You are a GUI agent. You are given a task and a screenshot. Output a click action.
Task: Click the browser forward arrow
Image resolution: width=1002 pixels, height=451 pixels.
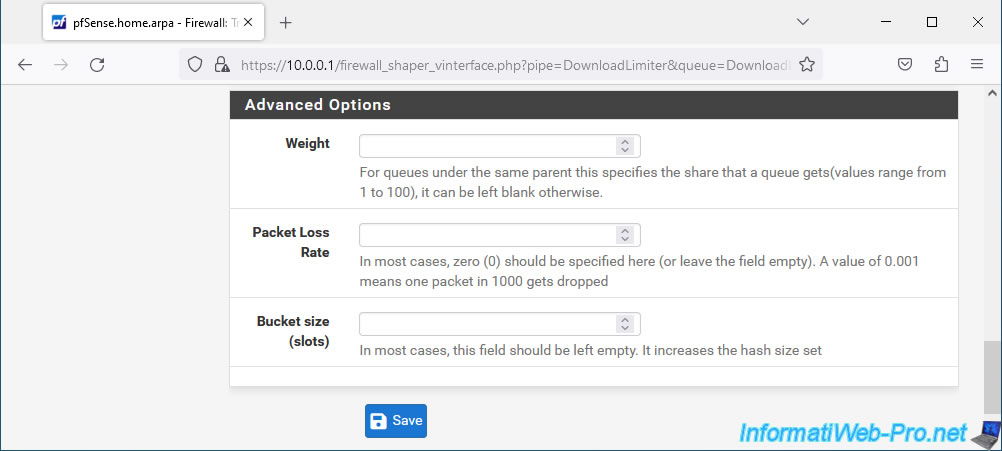[61, 65]
